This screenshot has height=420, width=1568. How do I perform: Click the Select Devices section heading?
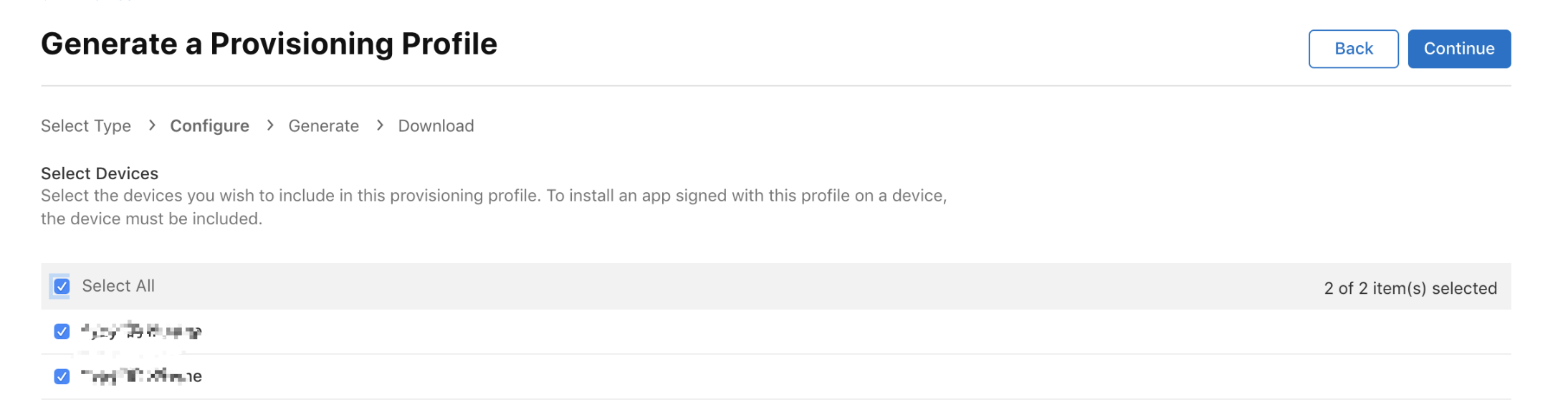pos(100,173)
